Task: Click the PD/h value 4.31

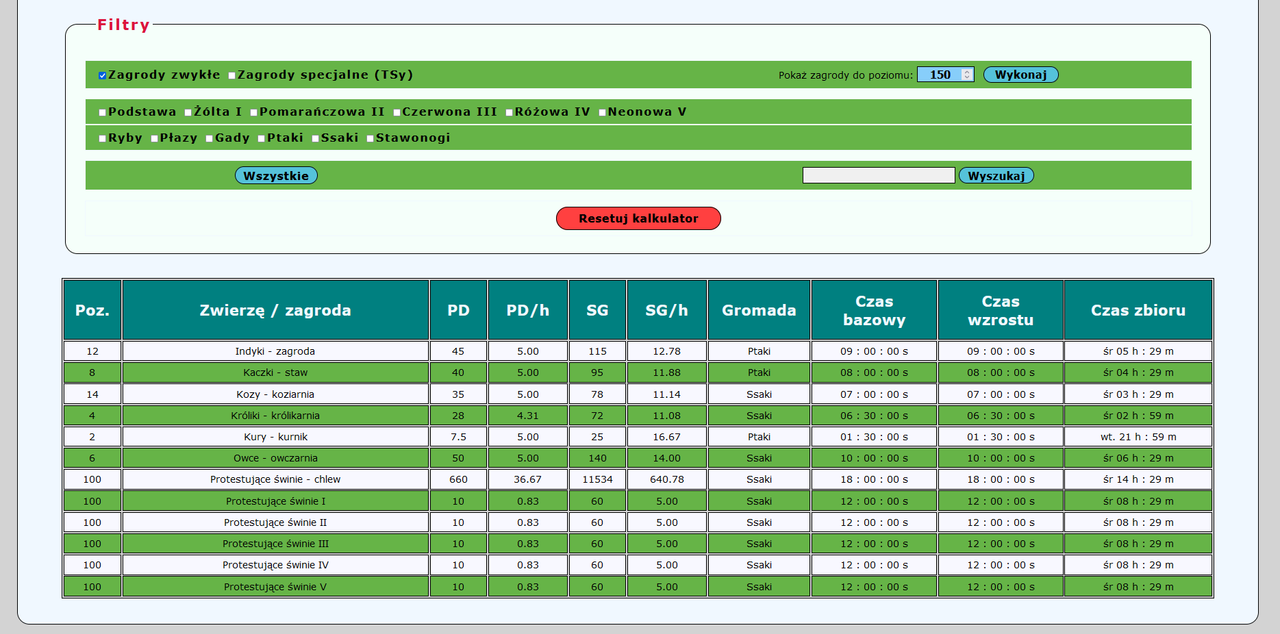Action: (528, 415)
